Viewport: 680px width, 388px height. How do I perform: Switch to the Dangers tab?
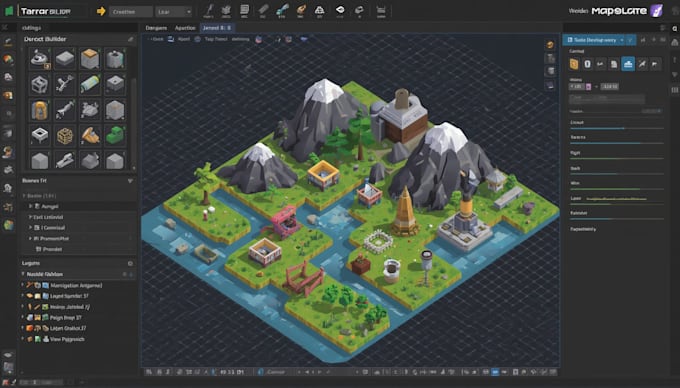(x=156, y=28)
